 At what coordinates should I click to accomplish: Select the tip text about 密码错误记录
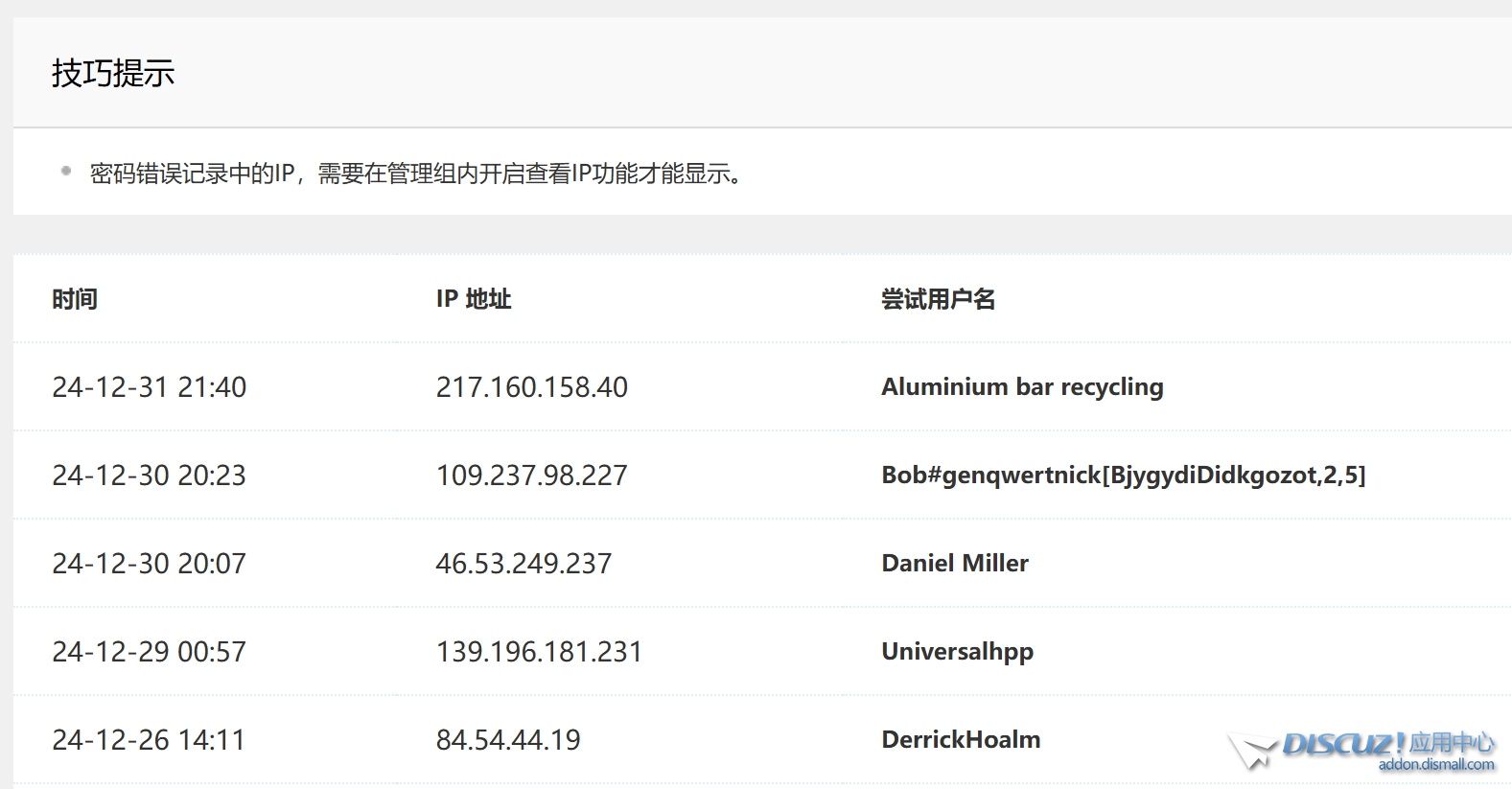tap(418, 174)
